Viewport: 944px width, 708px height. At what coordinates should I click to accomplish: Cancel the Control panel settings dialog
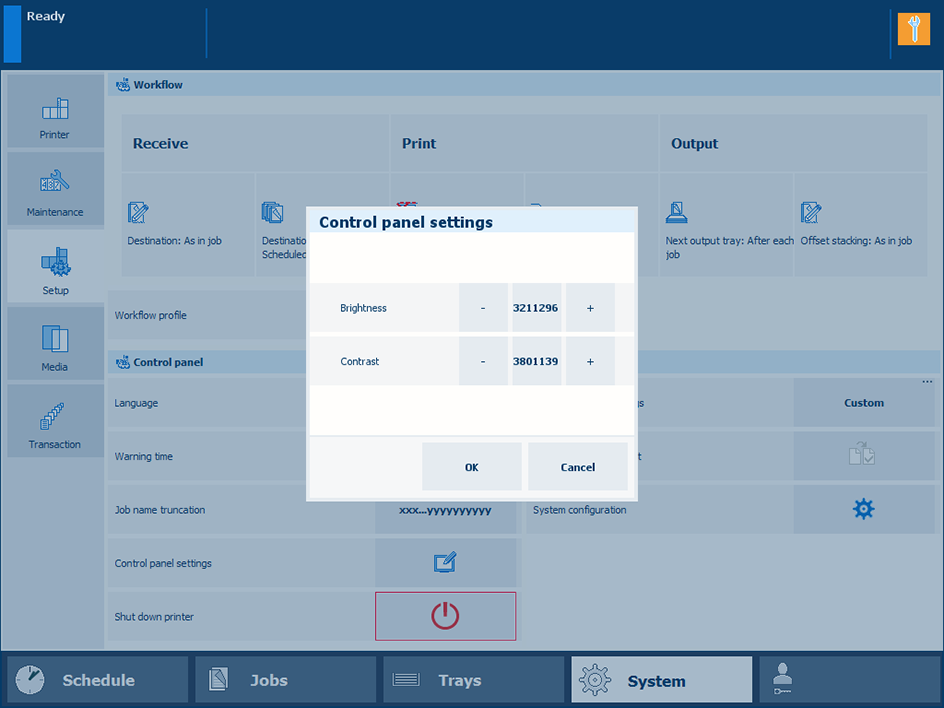(x=577, y=467)
